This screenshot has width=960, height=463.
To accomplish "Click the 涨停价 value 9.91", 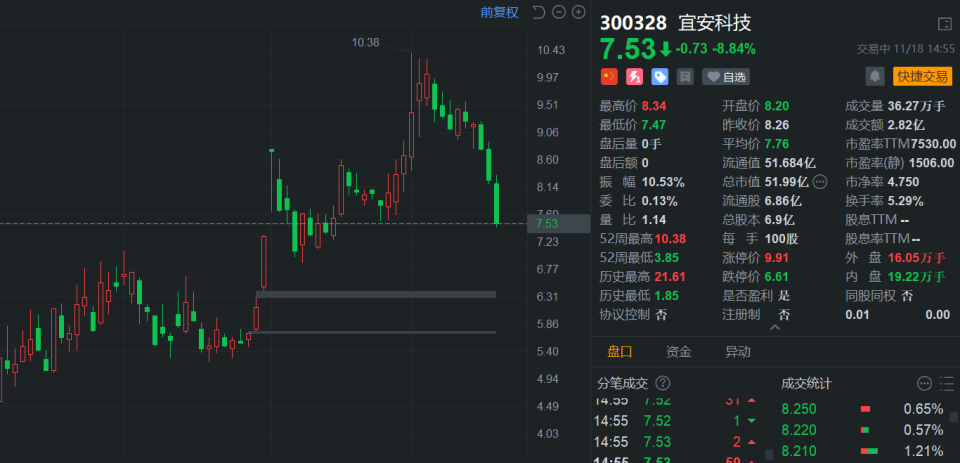I will coord(777,258).
